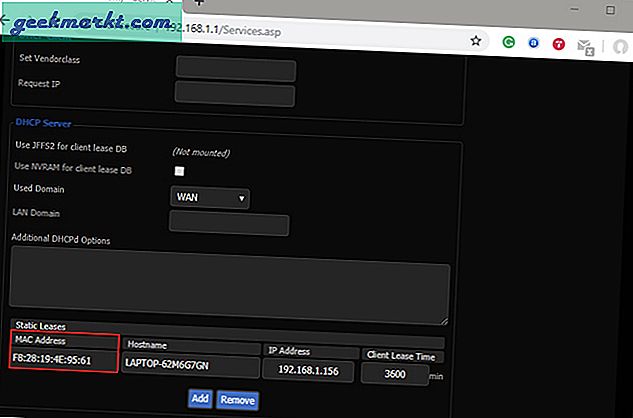
Task: Click the Remove static lease button
Action: pyautogui.click(x=237, y=399)
